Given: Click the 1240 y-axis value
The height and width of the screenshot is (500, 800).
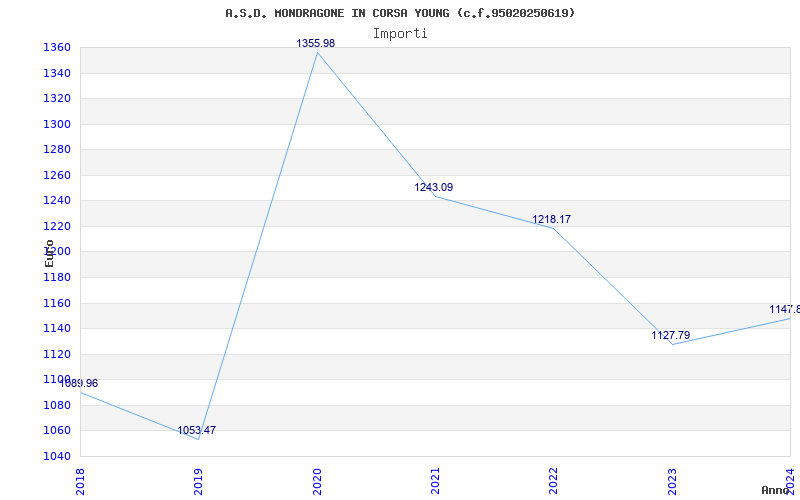Looking at the screenshot, I should click(x=57, y=201).
